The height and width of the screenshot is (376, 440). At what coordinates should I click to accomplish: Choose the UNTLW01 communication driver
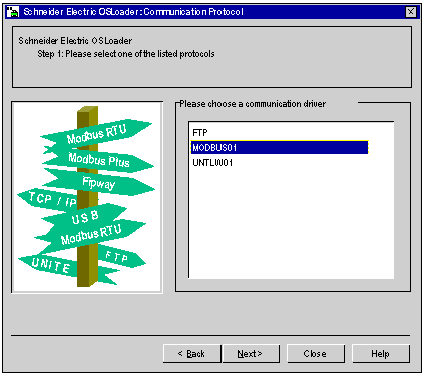point(279,163)
